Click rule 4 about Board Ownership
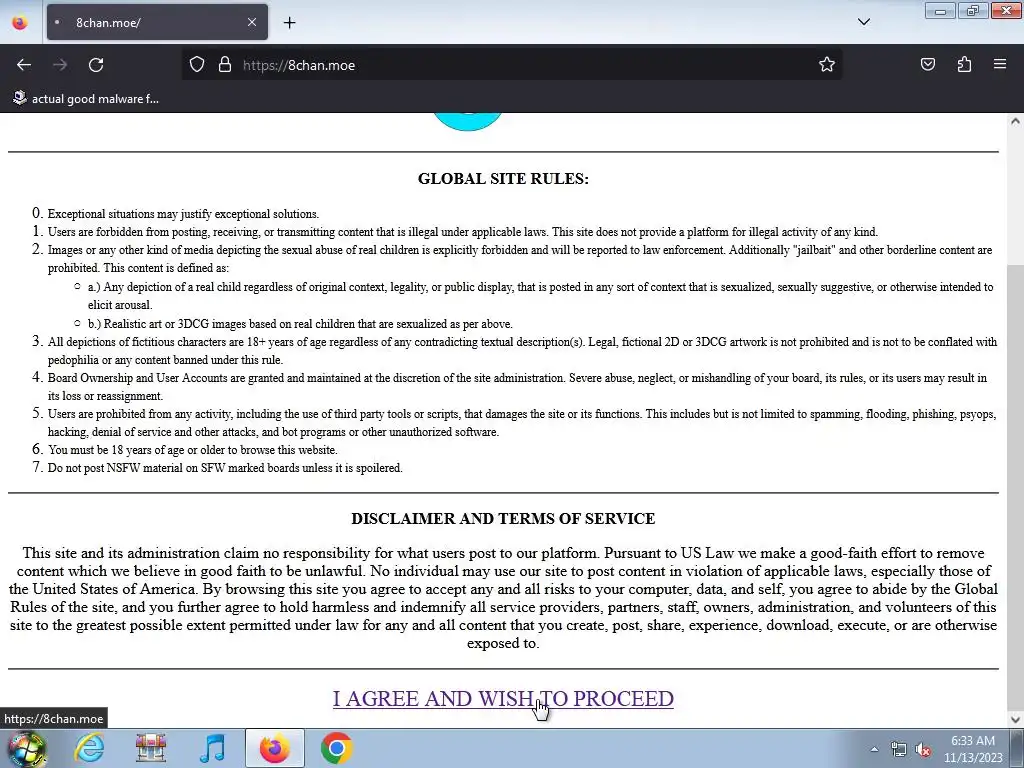1024x768 pixels. coord(517,387)
